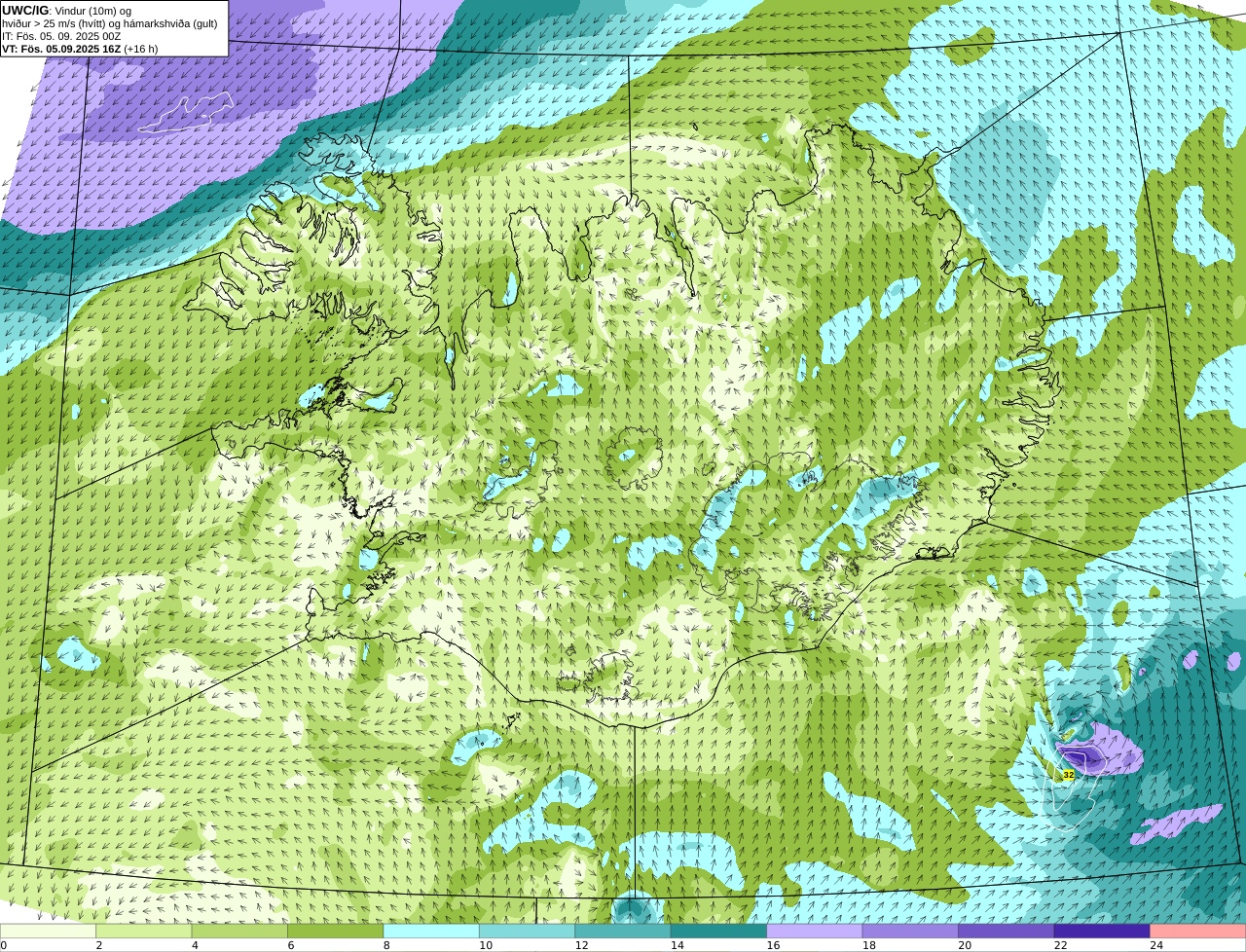
Task: Pick the yellow-green 2–4 m/s legend swatch
Action: [144, 931]
